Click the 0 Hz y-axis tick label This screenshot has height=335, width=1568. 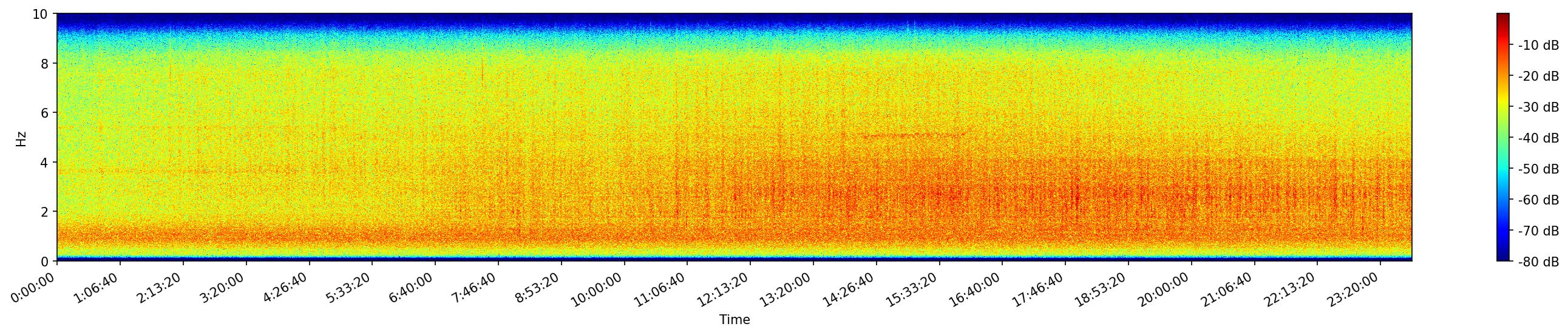pos(45,262)
